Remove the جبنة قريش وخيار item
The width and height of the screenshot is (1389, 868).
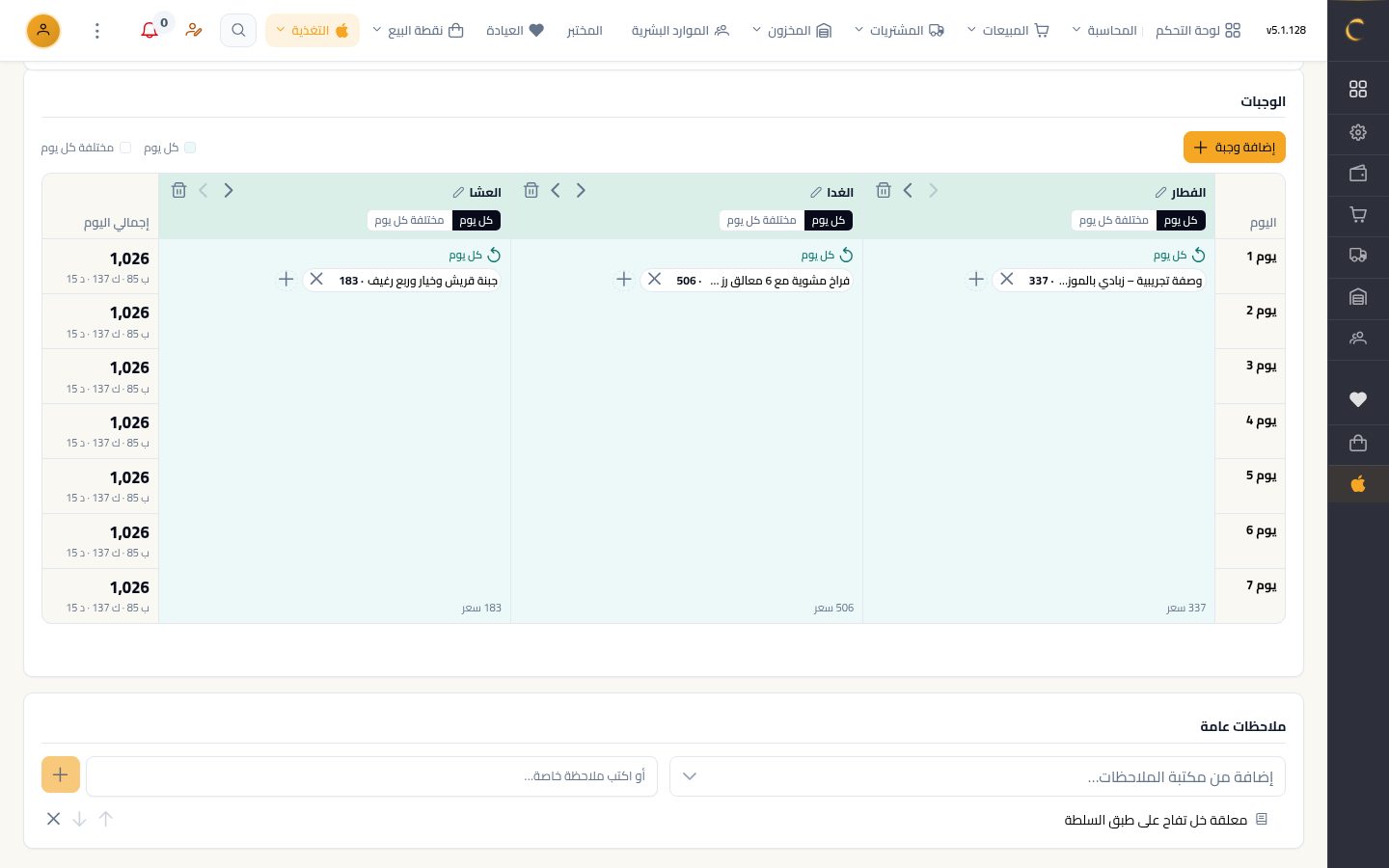point(316,280)
